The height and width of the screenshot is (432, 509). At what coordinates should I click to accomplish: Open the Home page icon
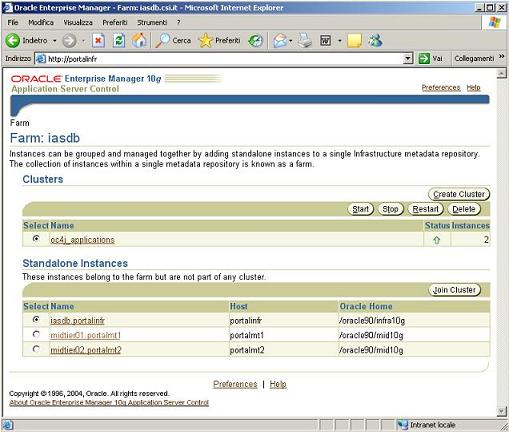point(139,40)
